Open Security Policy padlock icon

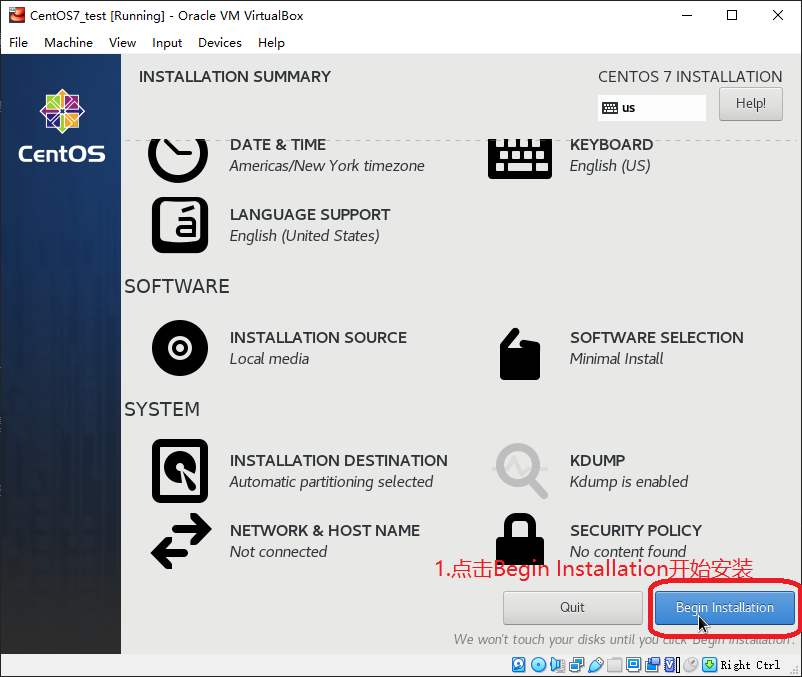(520, 538)
